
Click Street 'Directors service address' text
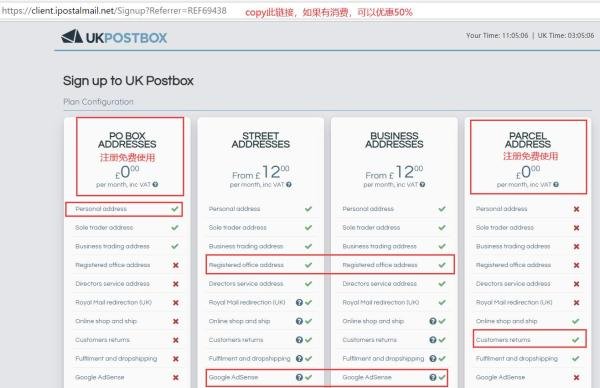246,284
